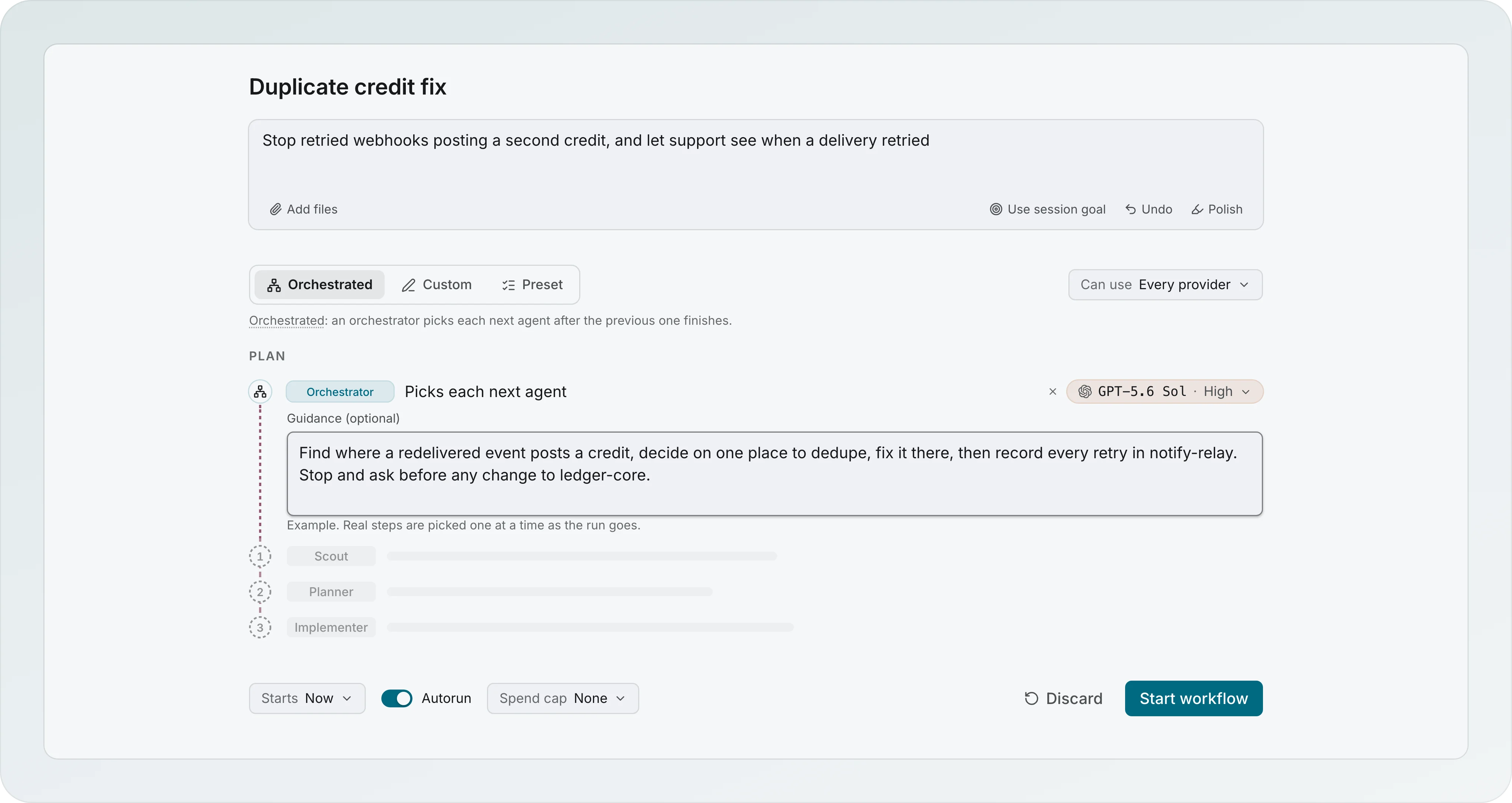The width and height of the screenshot is (1512, 803).
Task: Remove the orchestrator model with the x icon
Action: click(1052, 391)
